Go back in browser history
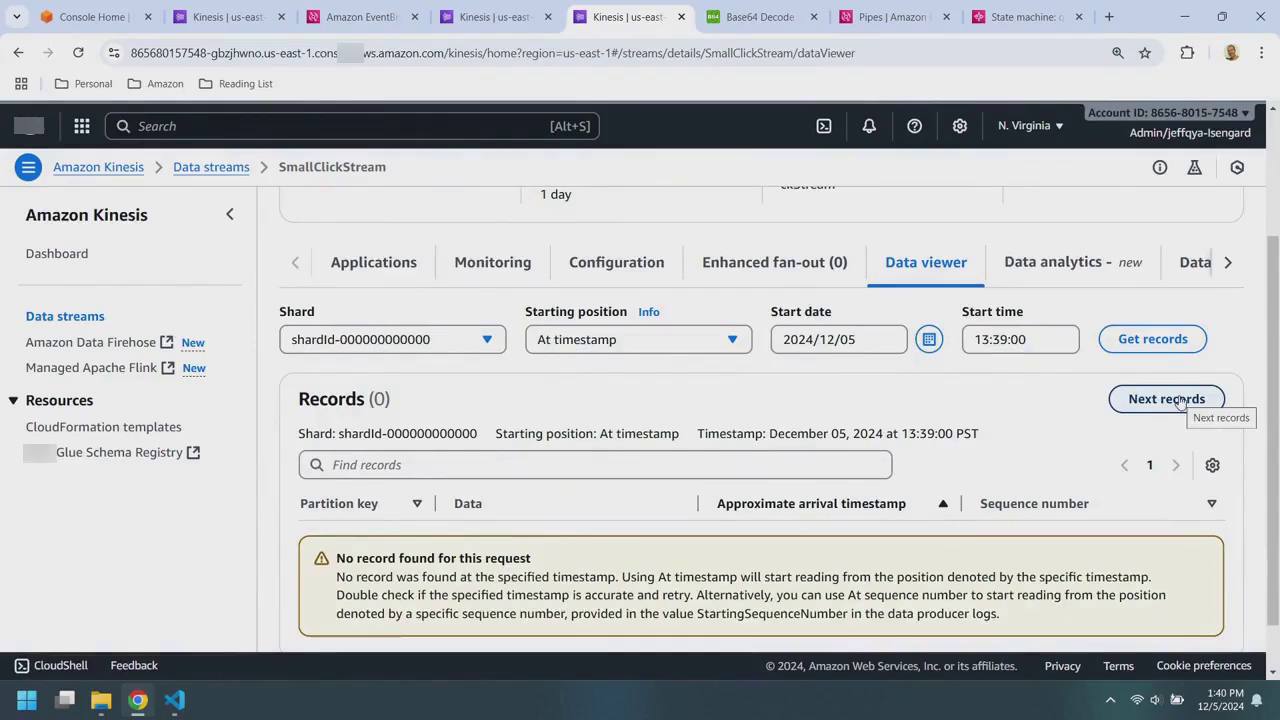Screen dimensions: 1280x720 19,52
